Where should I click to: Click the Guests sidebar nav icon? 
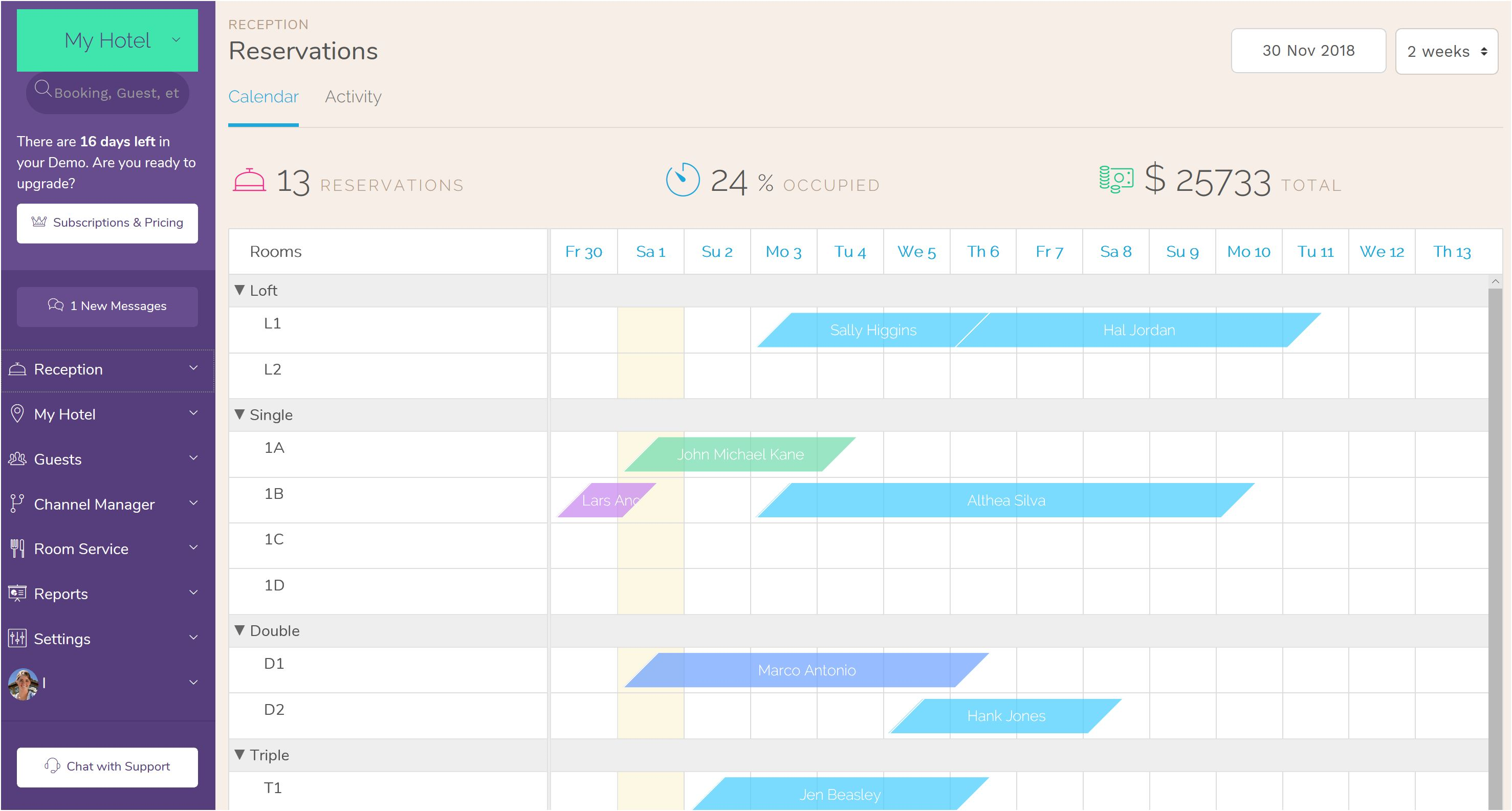(x=18, y=459)
